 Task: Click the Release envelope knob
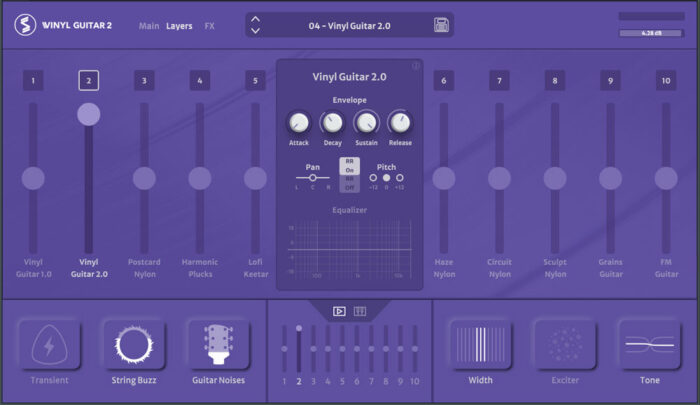point(400,123)
